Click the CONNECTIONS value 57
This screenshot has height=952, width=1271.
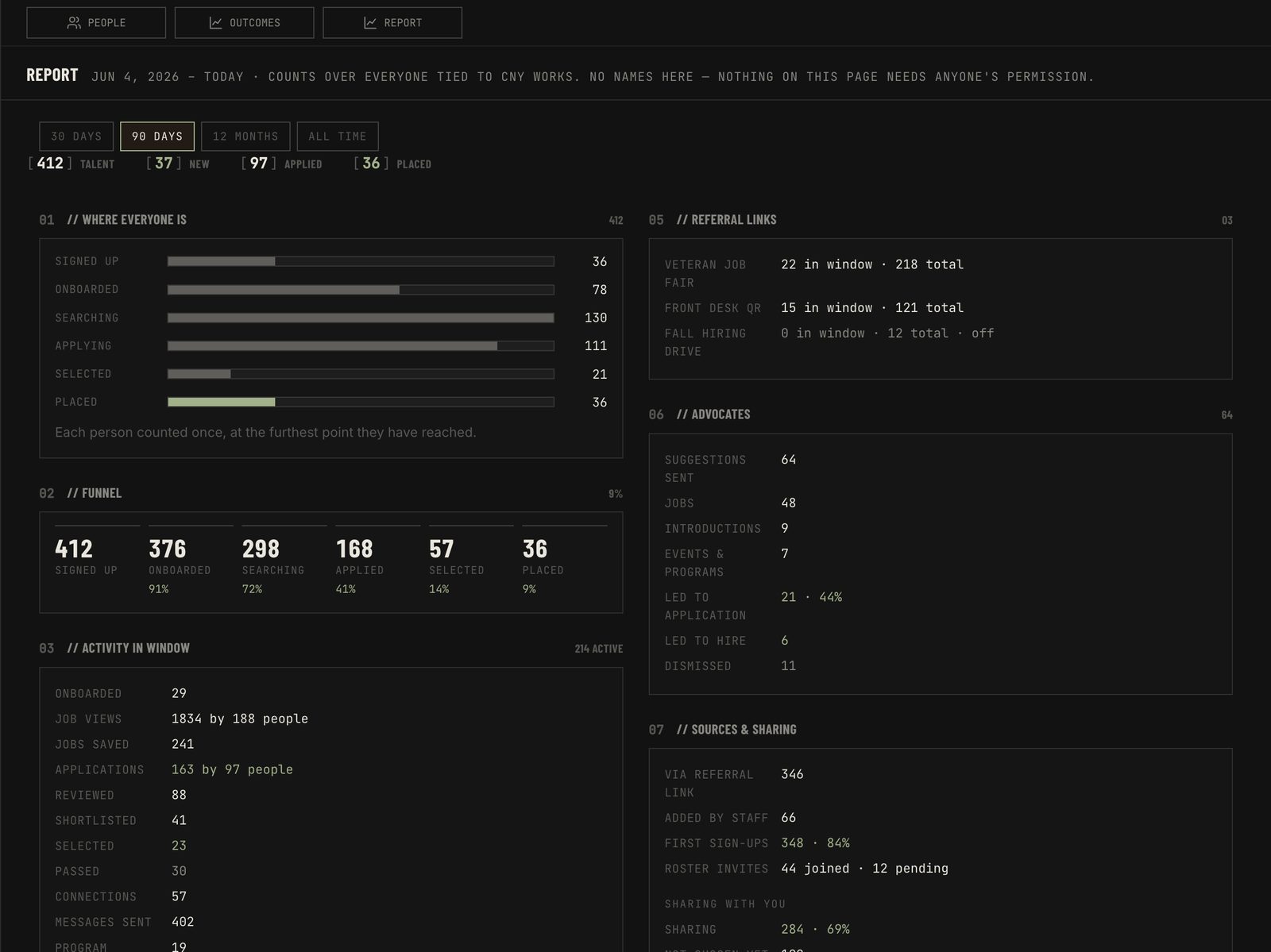180,896
